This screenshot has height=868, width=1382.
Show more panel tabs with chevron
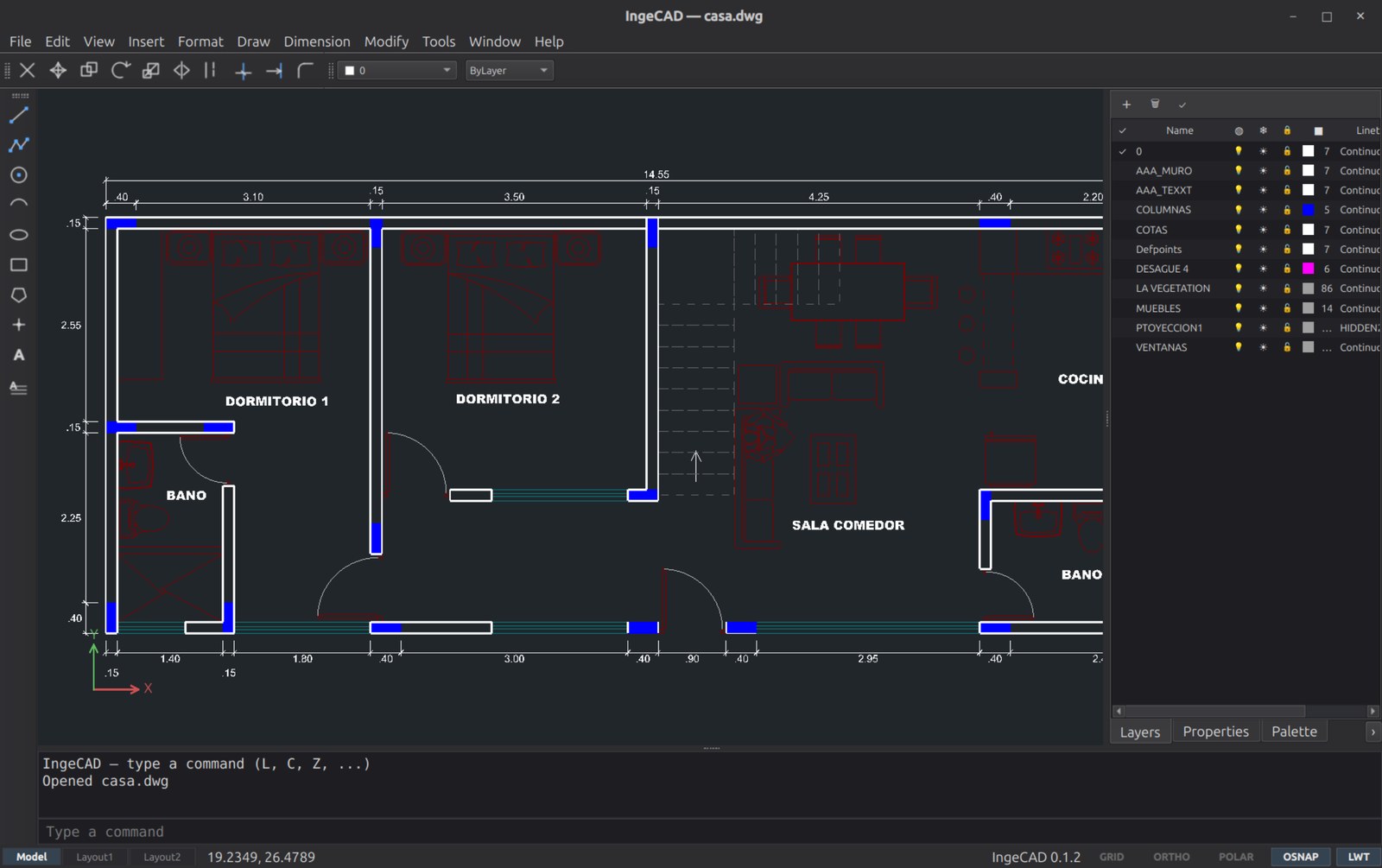(x=1372, y=732)
